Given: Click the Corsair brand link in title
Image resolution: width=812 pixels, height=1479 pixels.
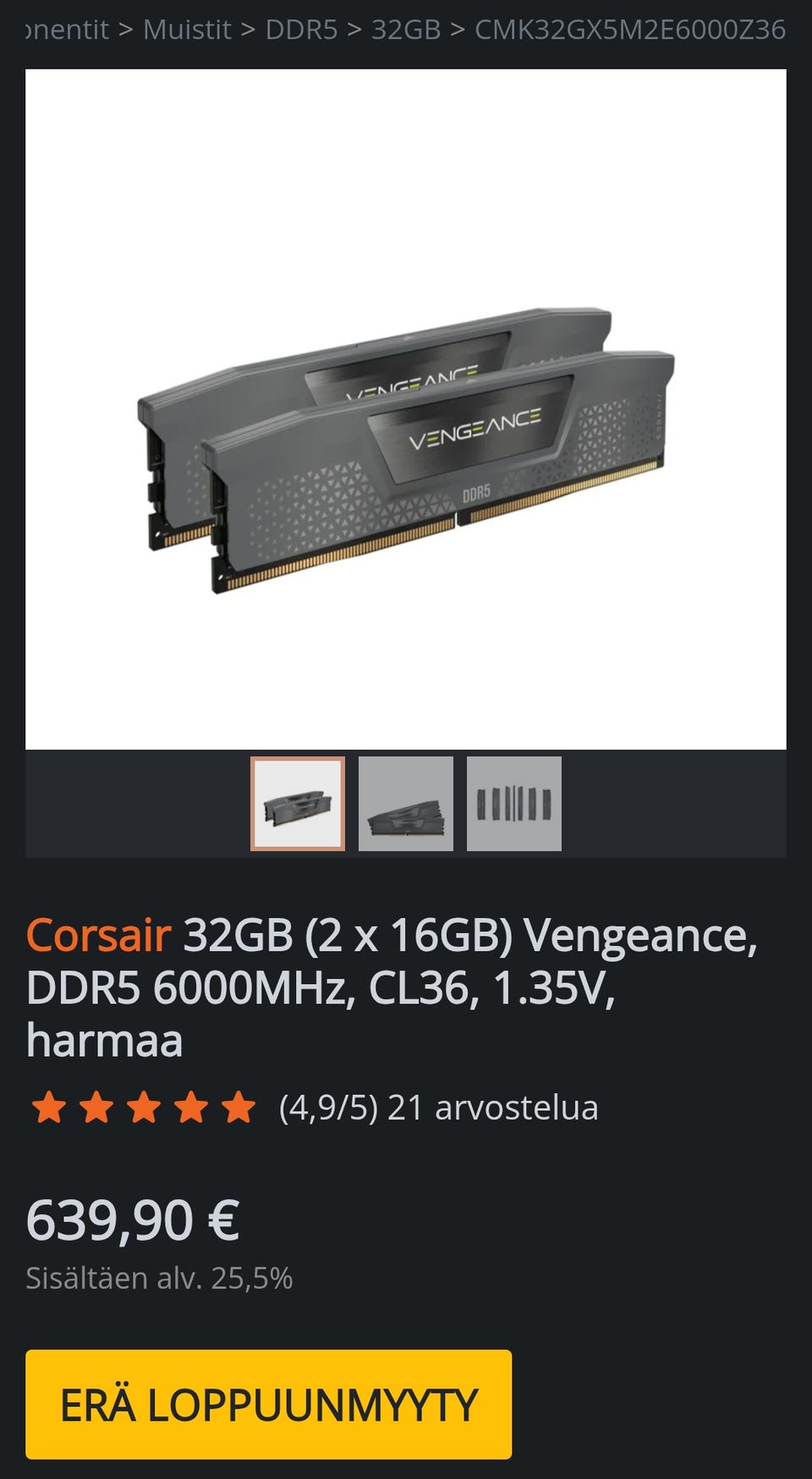Looking at the screenshot, I should 99,935.
